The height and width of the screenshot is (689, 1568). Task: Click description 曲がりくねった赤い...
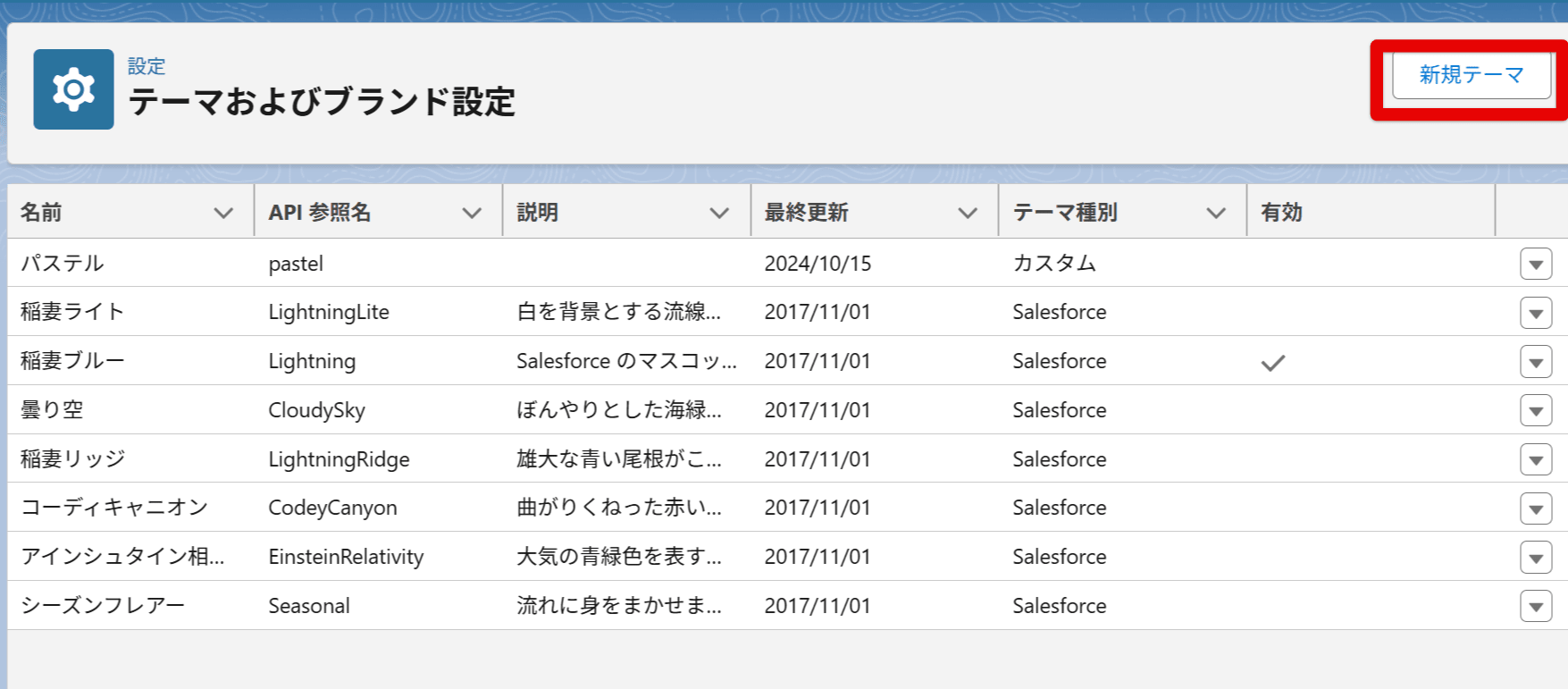(618, 508)
